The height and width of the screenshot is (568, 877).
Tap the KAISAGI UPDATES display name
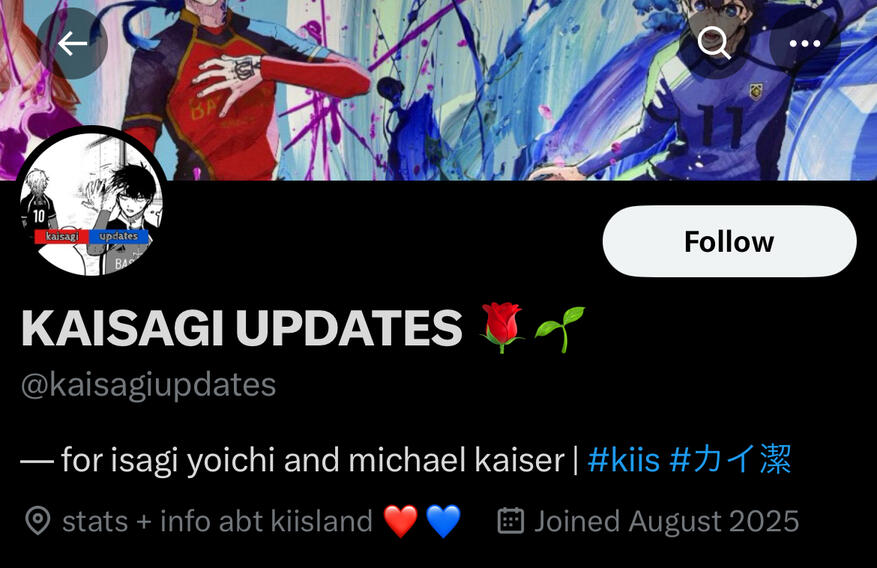pyautogui.click(x=242, y=328)
